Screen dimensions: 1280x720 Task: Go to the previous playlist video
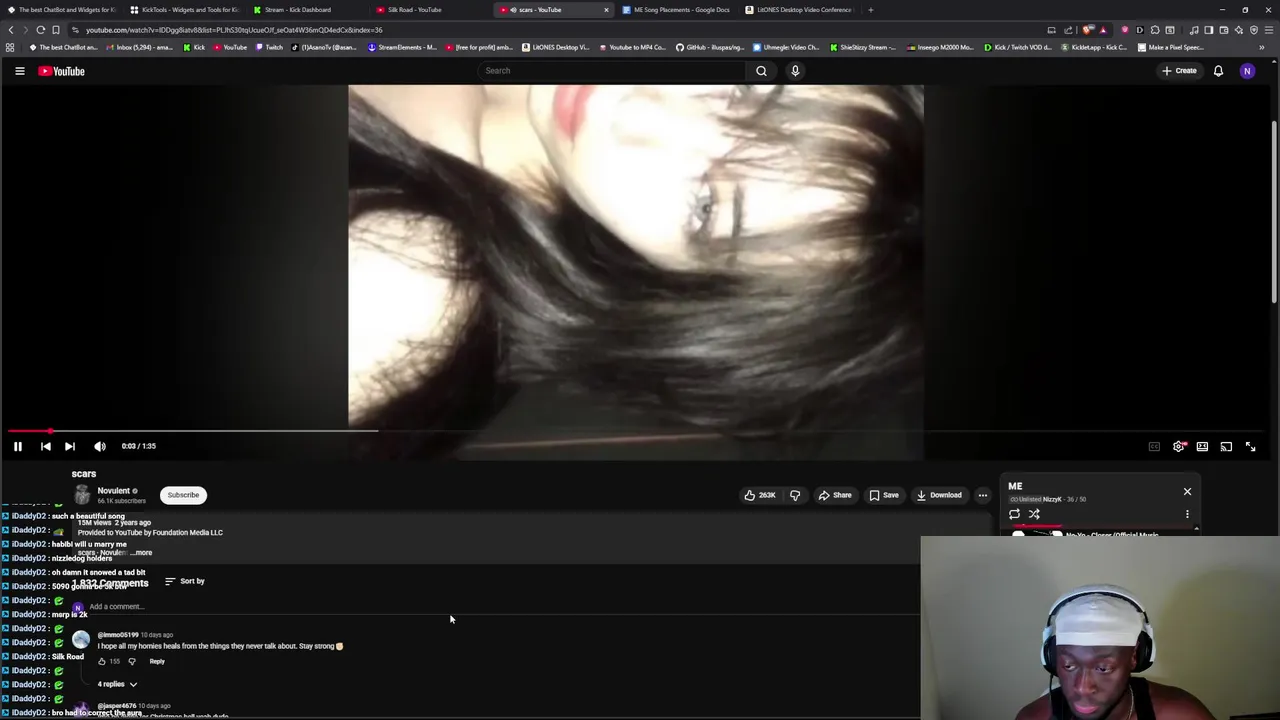[45, 446]
